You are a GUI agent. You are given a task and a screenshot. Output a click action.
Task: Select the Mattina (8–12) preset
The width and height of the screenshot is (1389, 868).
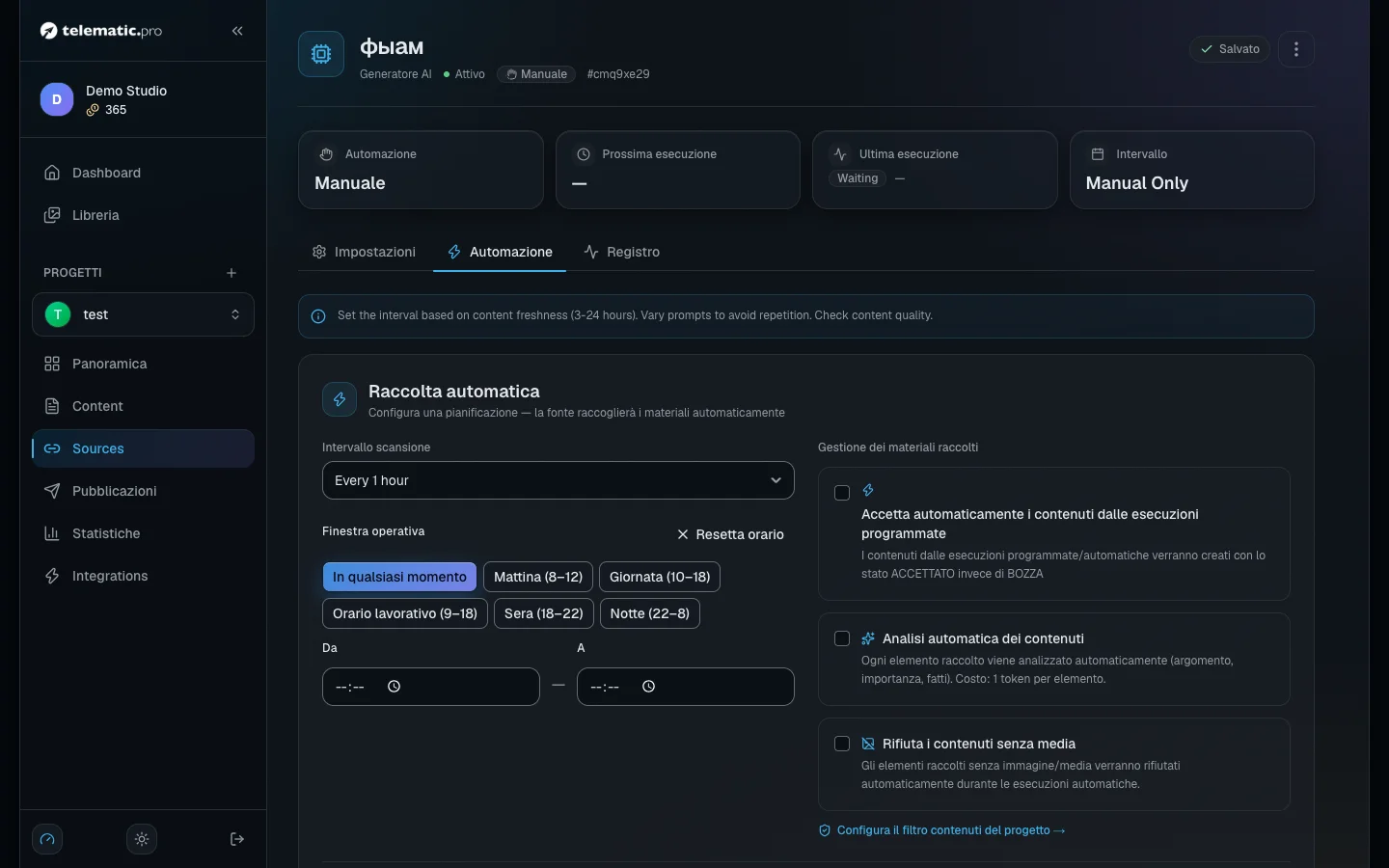[538, 577]
